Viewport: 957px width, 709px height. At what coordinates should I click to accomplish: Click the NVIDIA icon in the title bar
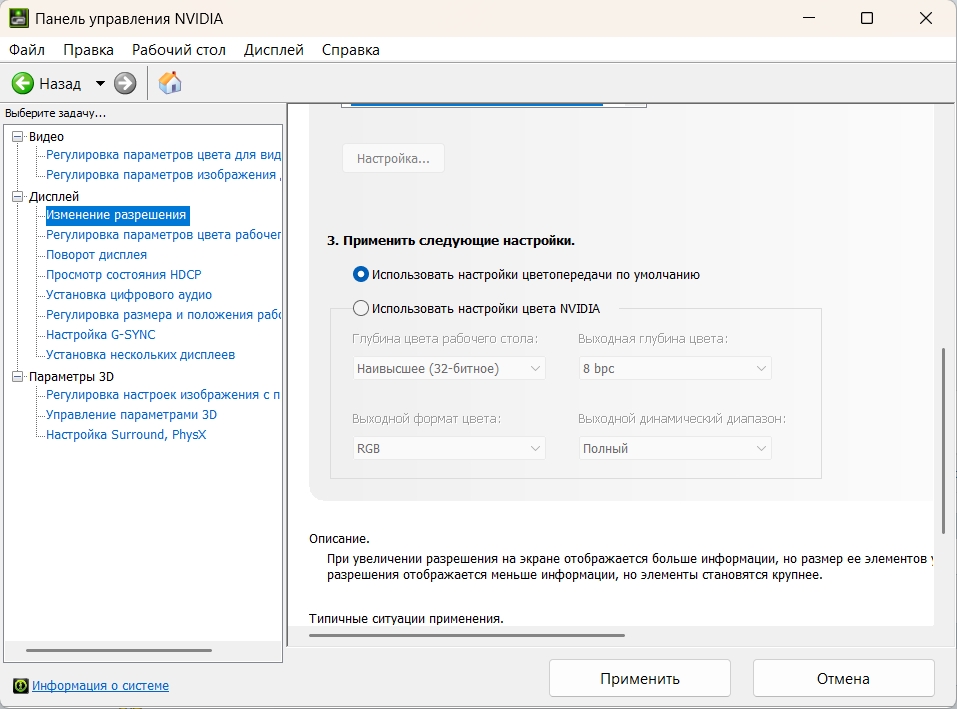[x=18, y=18]
